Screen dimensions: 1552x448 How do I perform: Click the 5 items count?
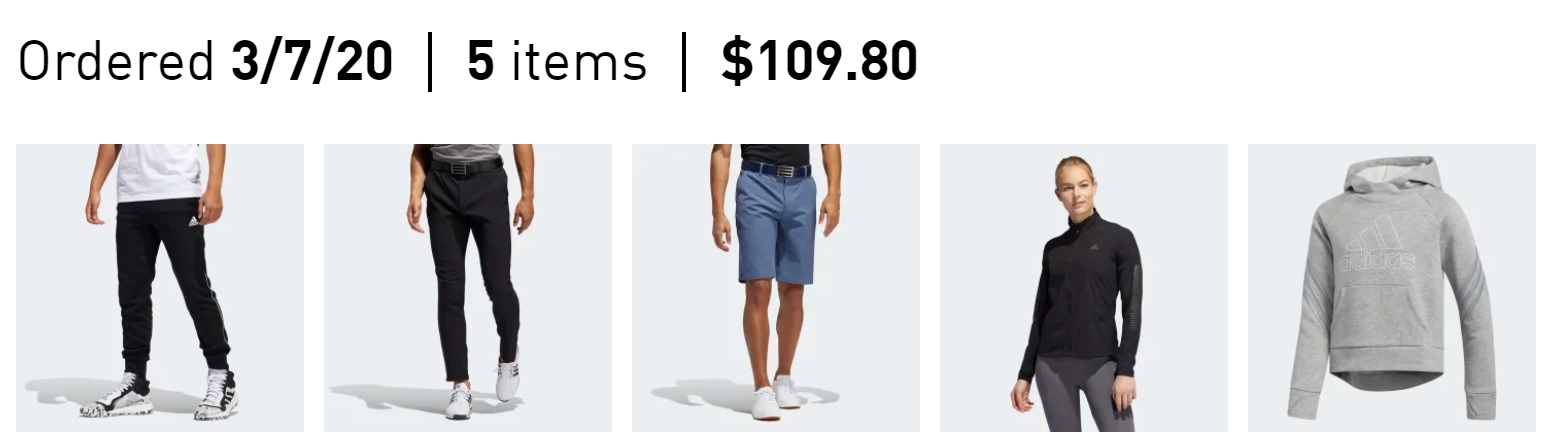[x=557, y=62]
